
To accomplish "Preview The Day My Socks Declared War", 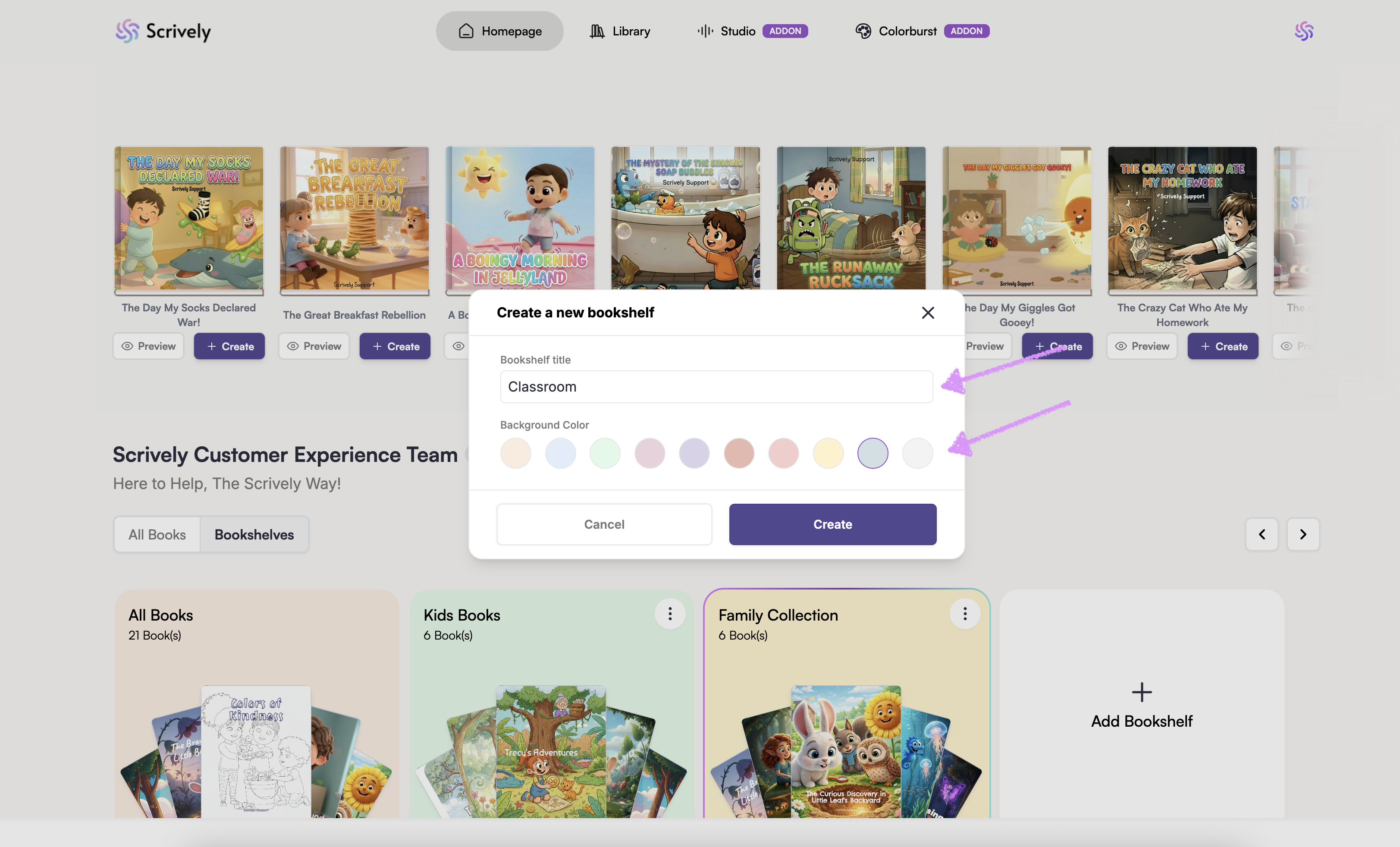I will coord(148,346).
